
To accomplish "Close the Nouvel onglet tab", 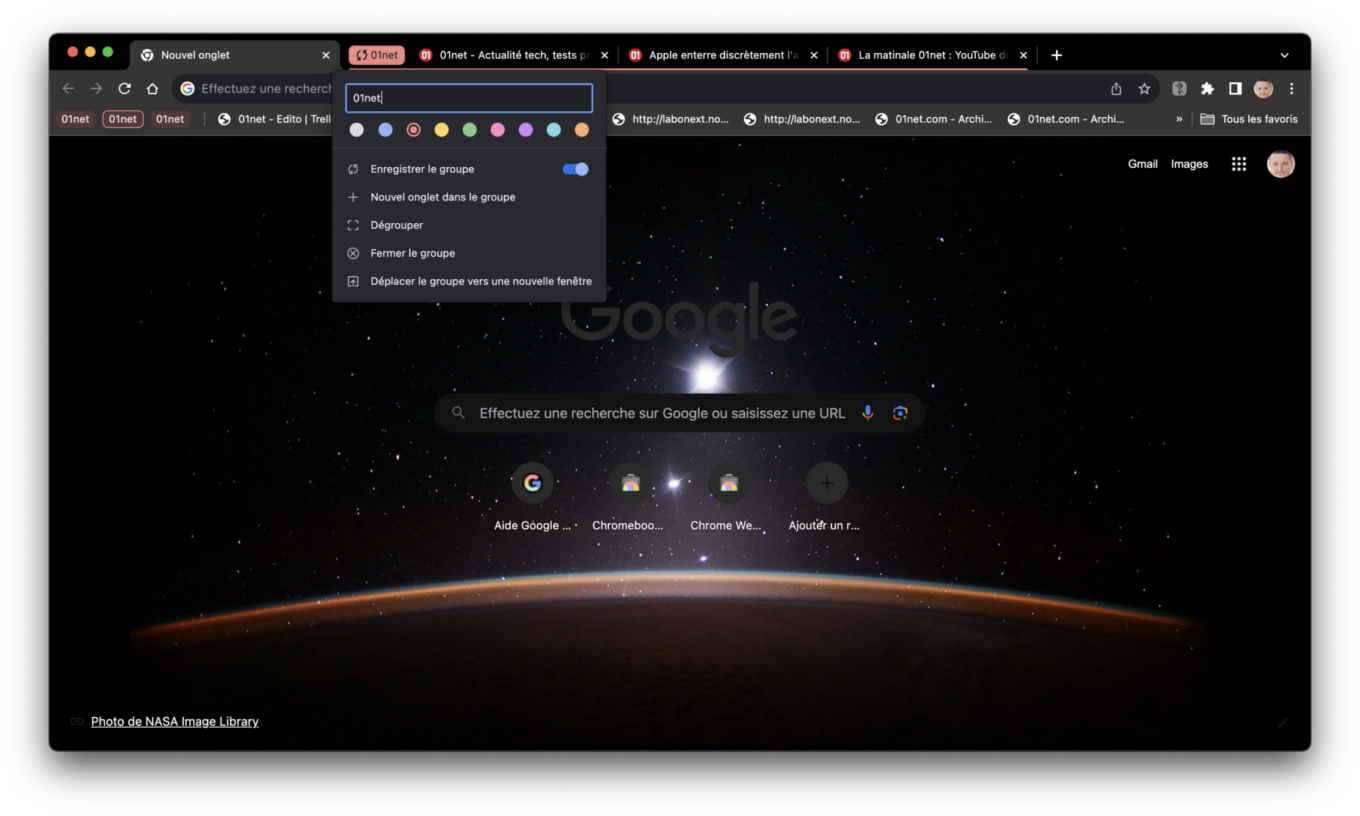I will click(325, 56).
